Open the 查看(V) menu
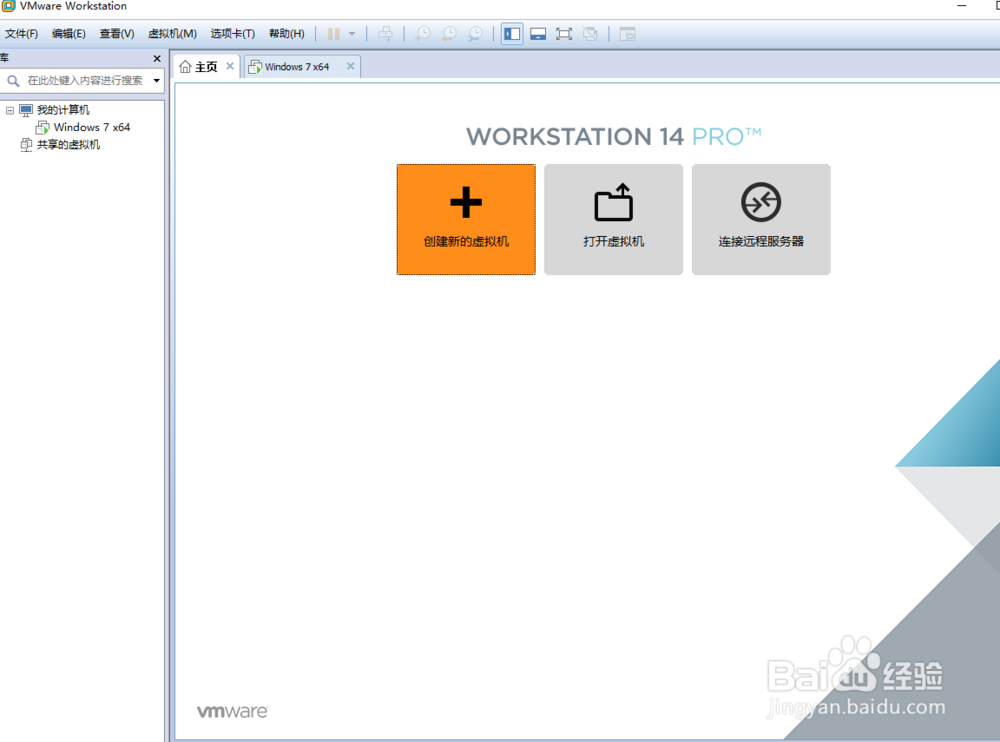This screenshot has width=1000, height=742. [117, 34]
